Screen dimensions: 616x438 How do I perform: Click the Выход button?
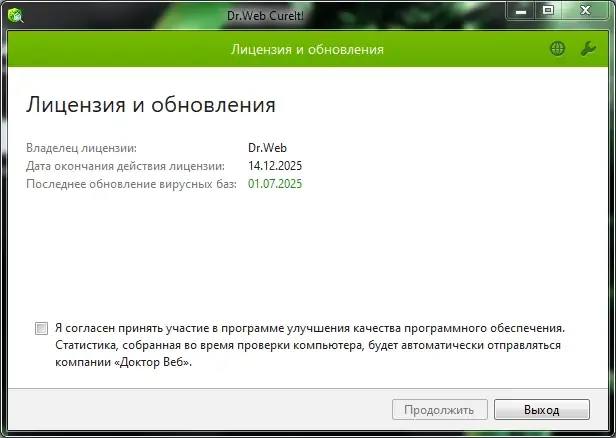coord(542,410)
